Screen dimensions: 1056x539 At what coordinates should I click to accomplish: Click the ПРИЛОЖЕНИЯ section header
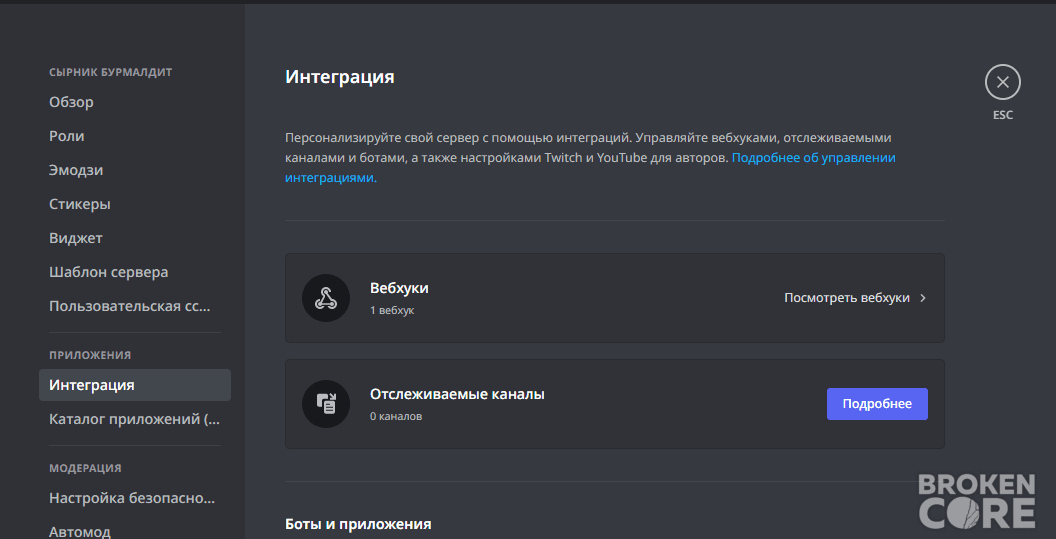[x=90, y=355]
